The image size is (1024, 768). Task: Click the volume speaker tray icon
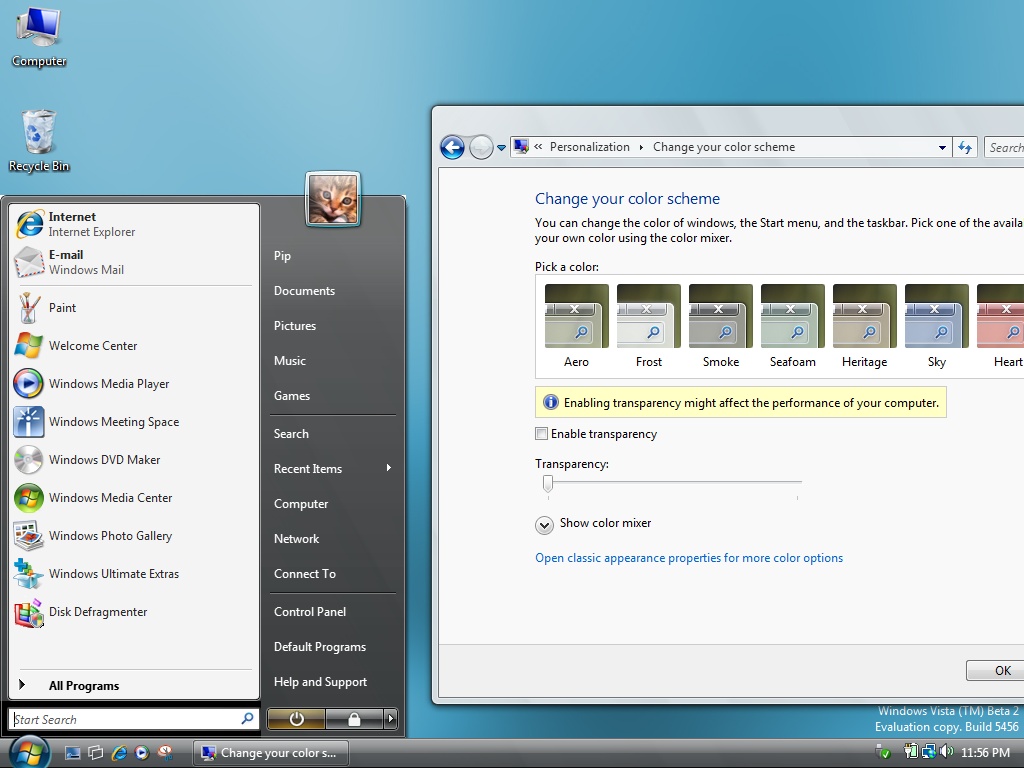(x=946, y=752)
